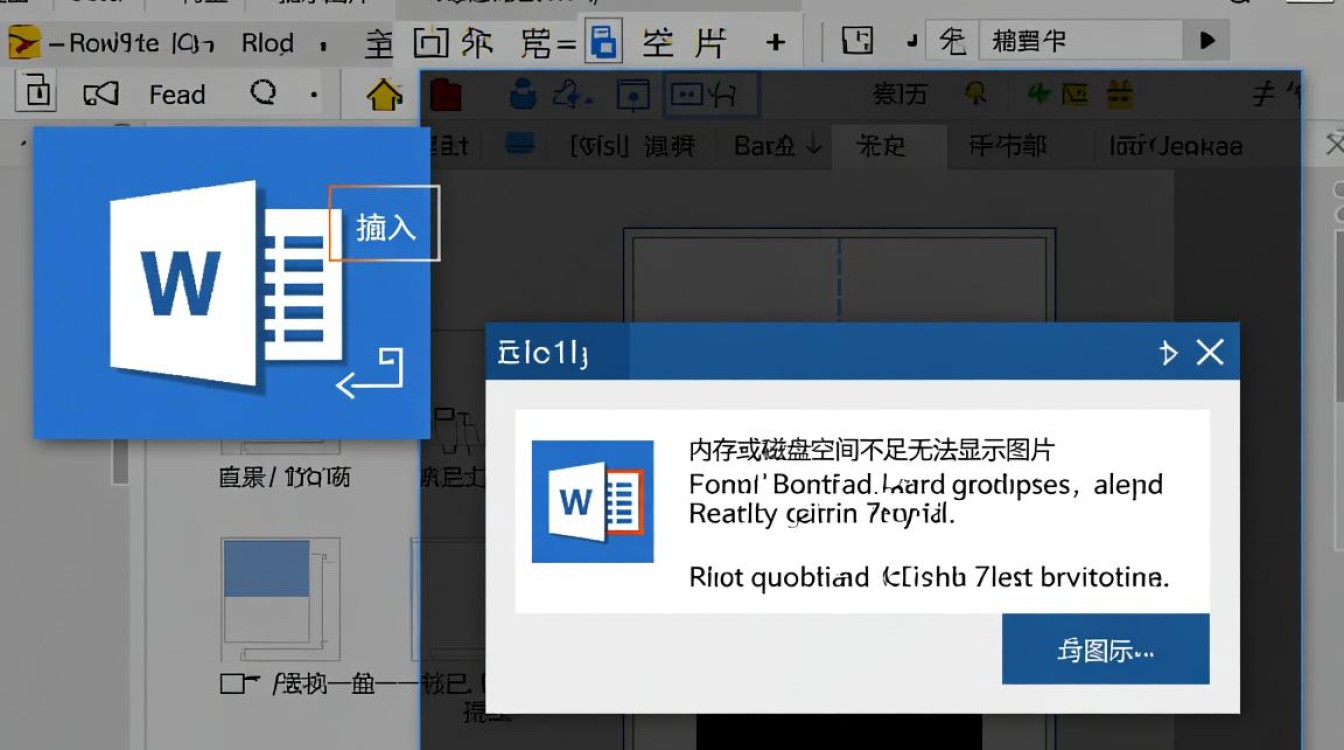This screenshot has height=750, width=1344.
Task: Click the X at right of tab row
Action: point(1334,145)
